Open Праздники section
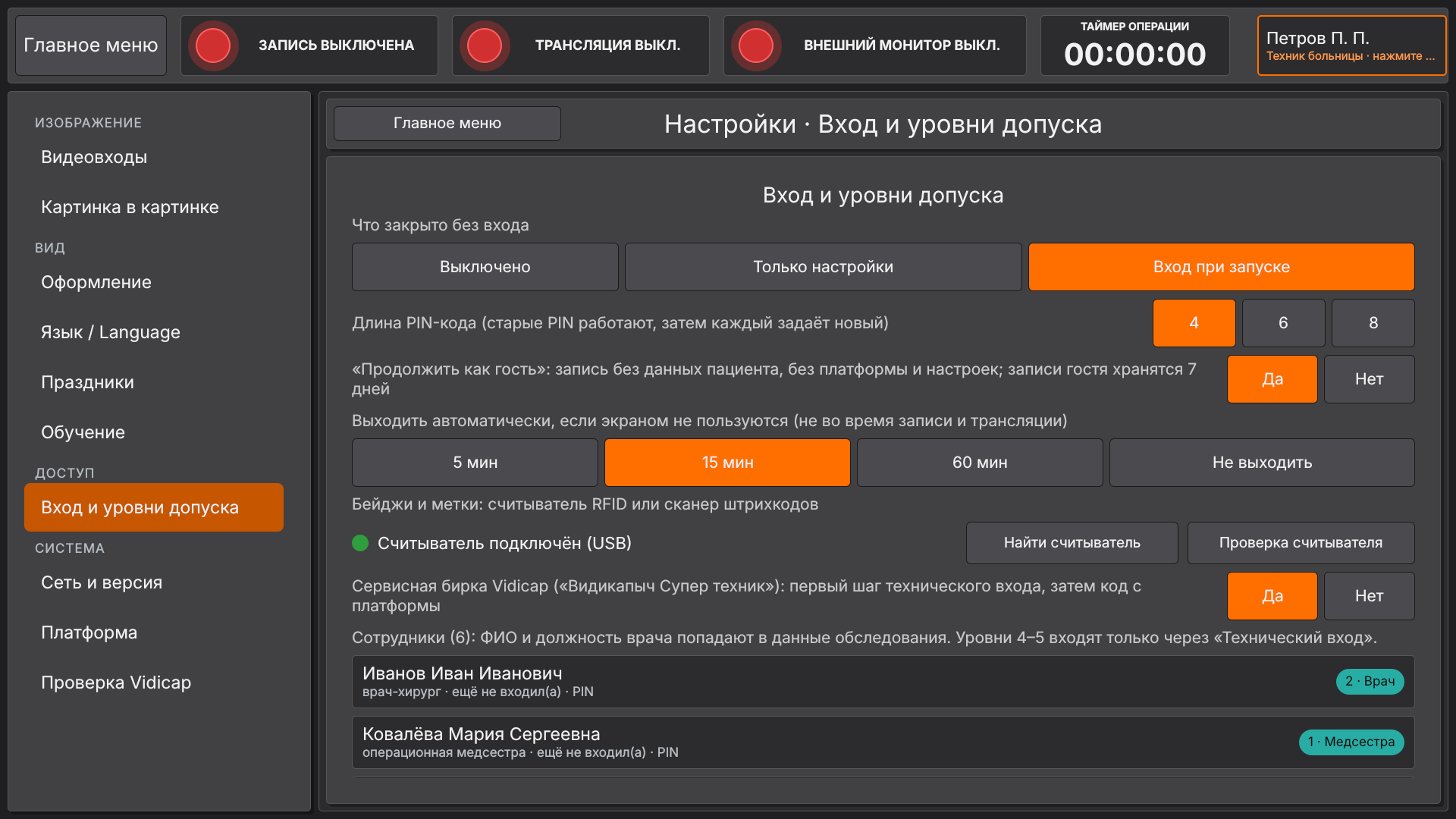Viewport: 1456px width, 819px height. pos(154,382)
